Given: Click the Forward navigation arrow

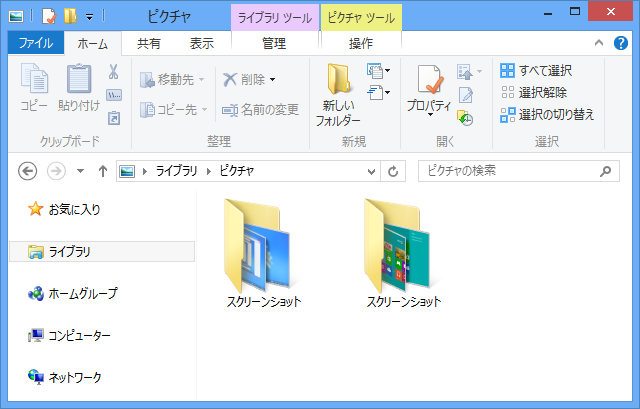Looking at the screenshot, I should point(56,171).
